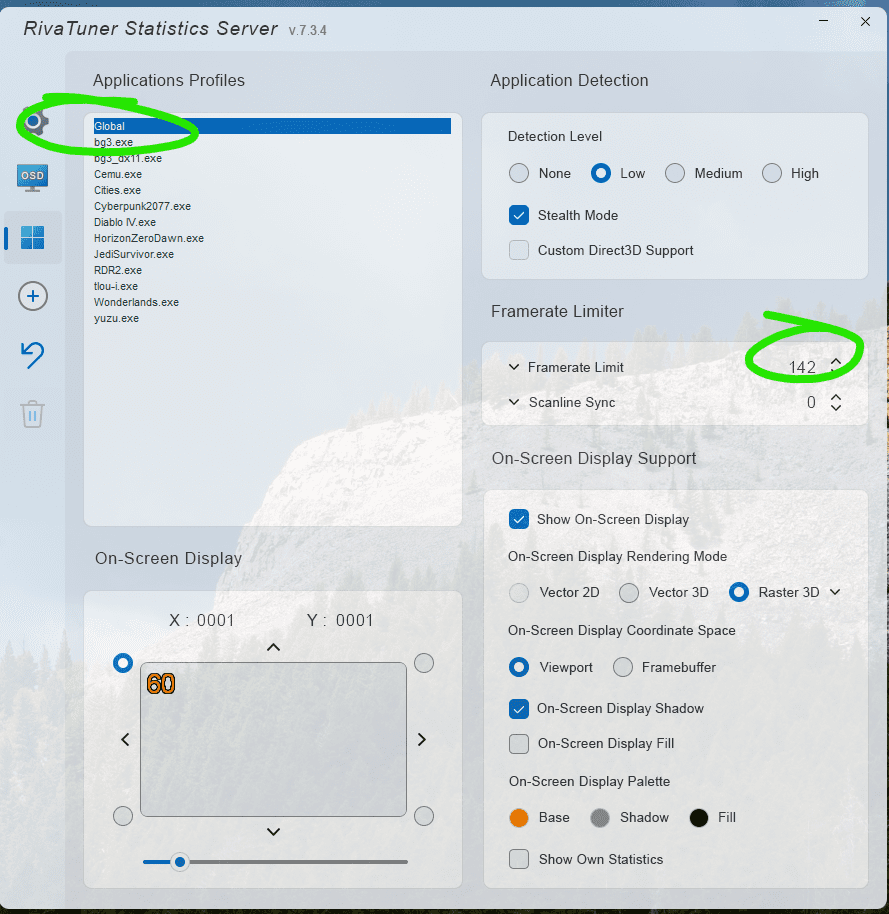Select the Windows applications sidebar icon
889x914 pixels.
tap(33, 237)
